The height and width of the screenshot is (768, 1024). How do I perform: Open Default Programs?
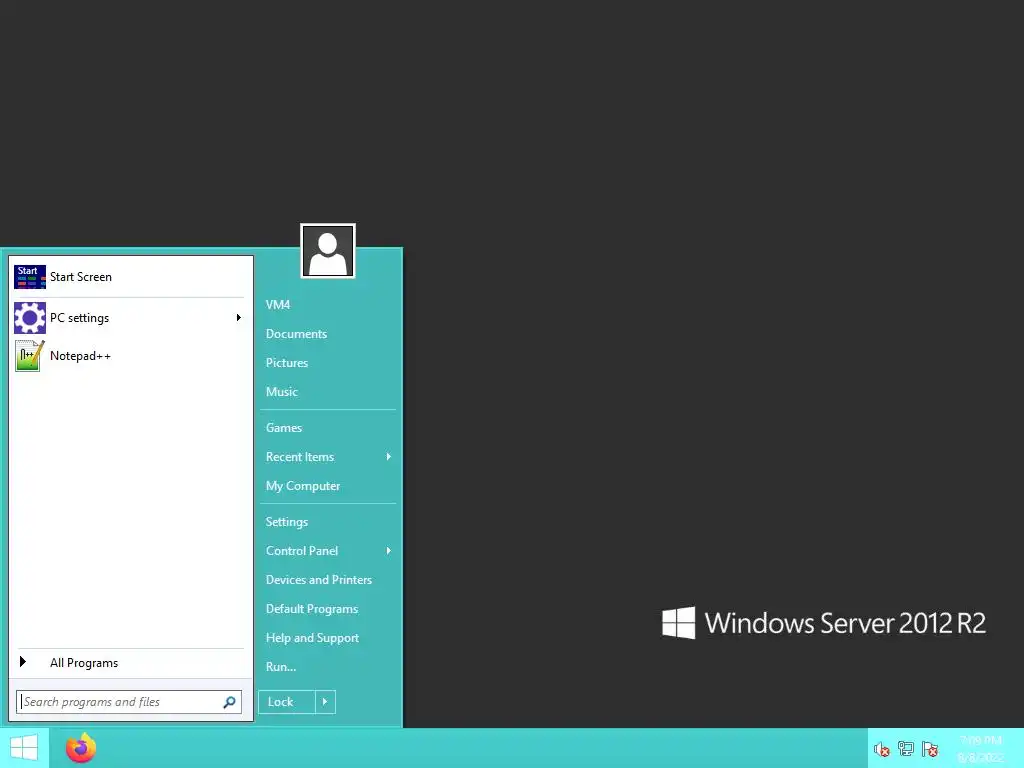pos(312,609)
